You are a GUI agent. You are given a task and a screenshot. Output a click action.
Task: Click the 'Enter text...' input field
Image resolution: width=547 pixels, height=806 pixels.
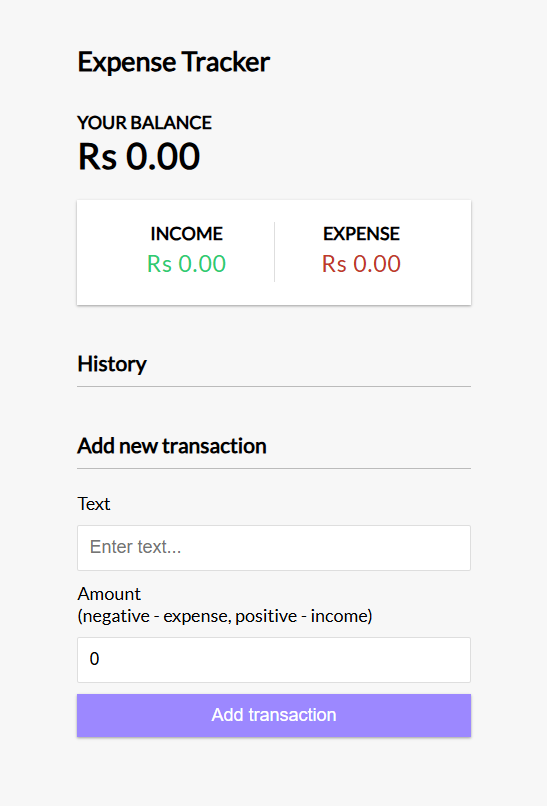click(x=274, y=547)
